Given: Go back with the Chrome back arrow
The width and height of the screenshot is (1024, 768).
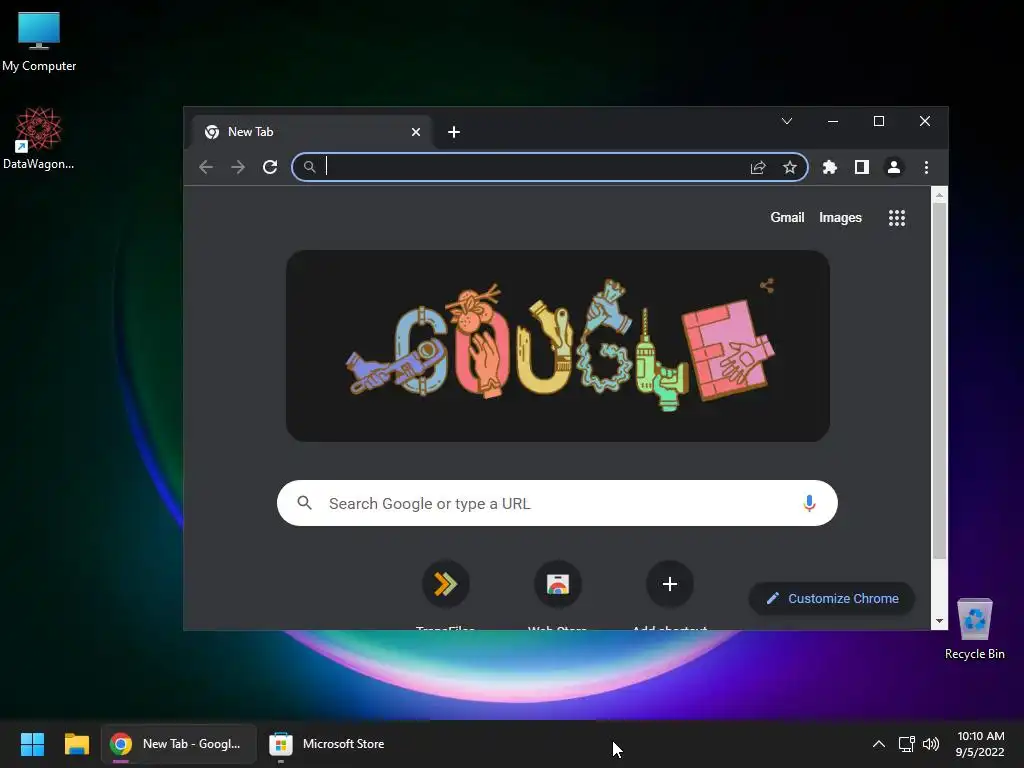Looking at the screenshot, I should 206,167.
